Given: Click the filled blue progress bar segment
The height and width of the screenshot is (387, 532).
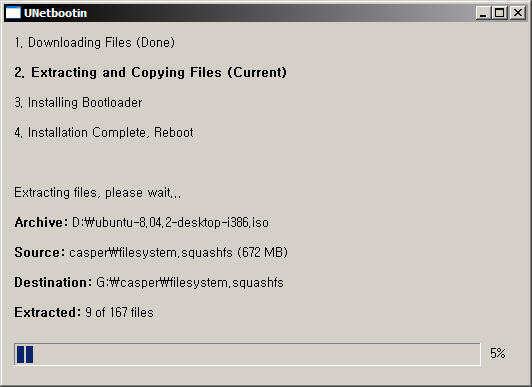Looking at the screenshot, I should click(25, 354).
